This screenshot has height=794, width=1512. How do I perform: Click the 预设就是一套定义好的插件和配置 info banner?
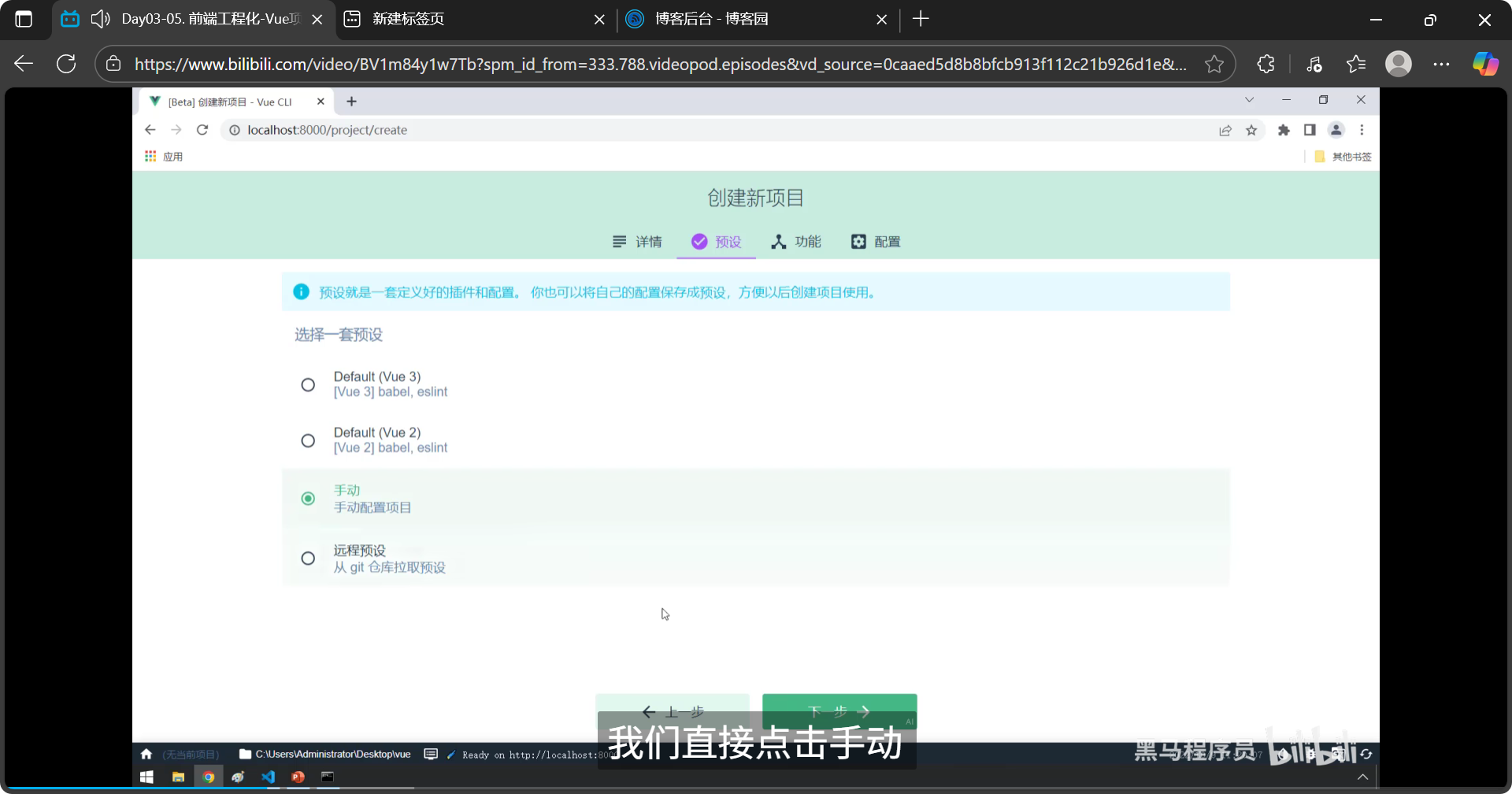coord(756,292)
